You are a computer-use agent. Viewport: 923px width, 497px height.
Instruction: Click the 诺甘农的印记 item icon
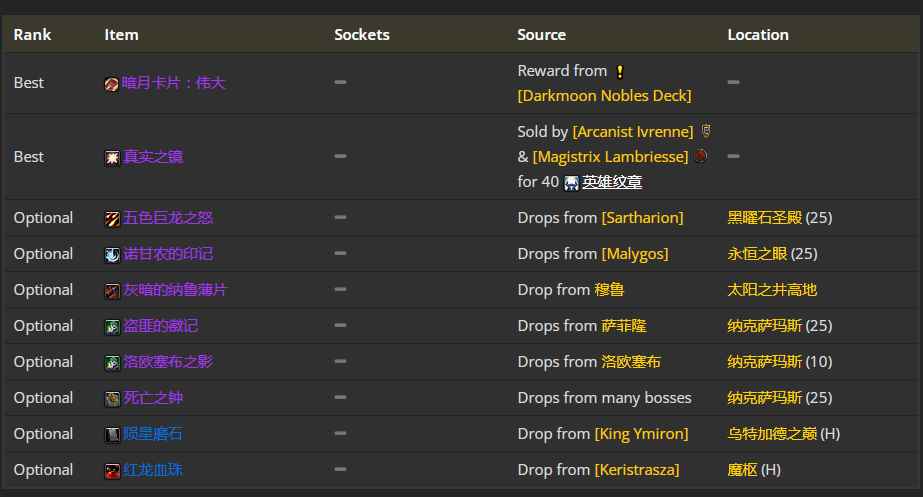(x=112, y=255)
